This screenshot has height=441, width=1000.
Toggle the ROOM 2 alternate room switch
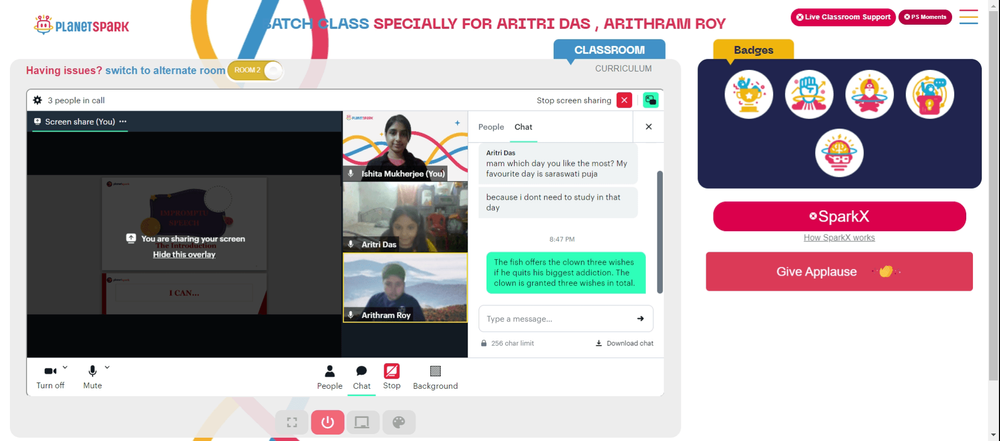[255, 70]
